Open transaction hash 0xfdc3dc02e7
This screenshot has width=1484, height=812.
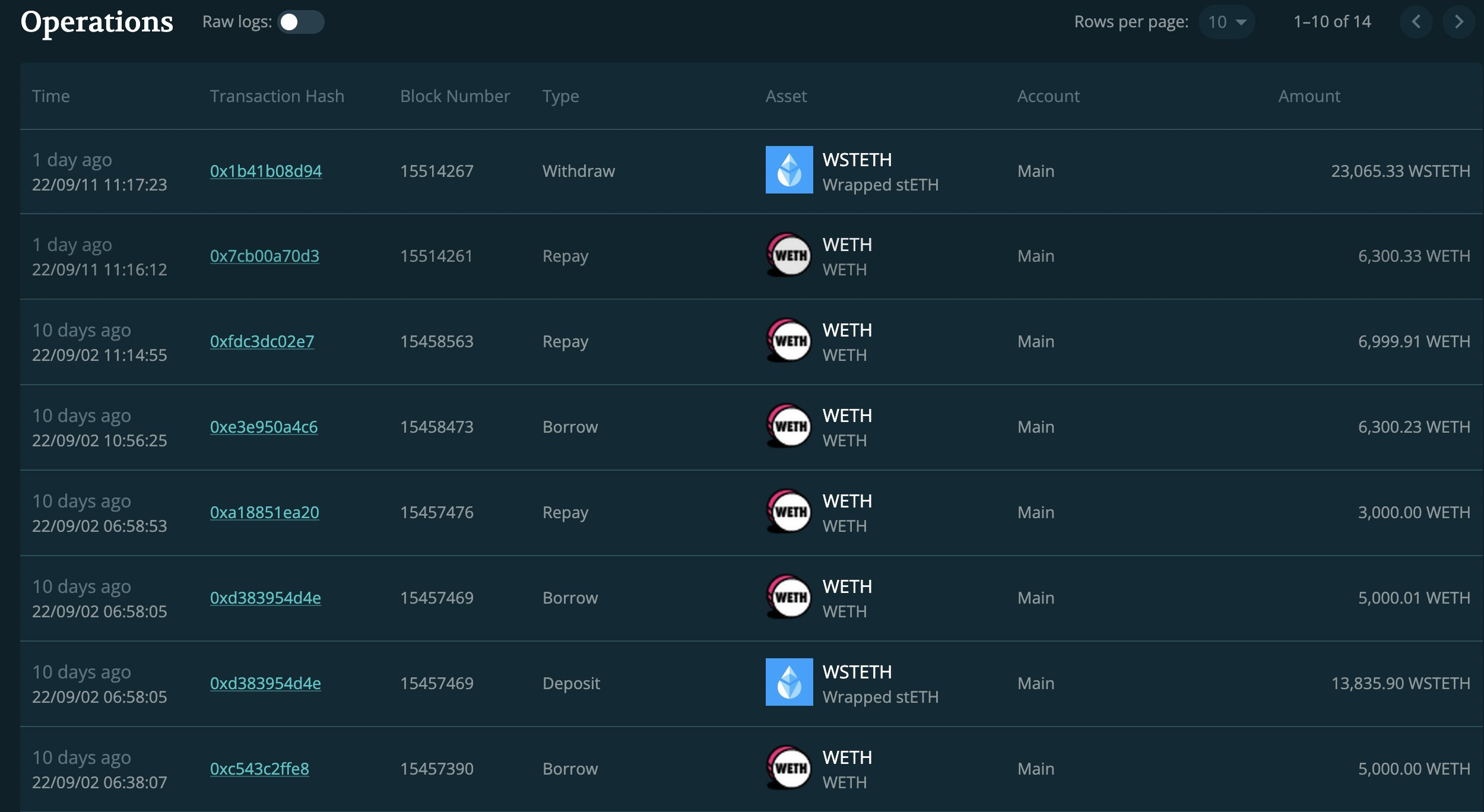[262, 341]
